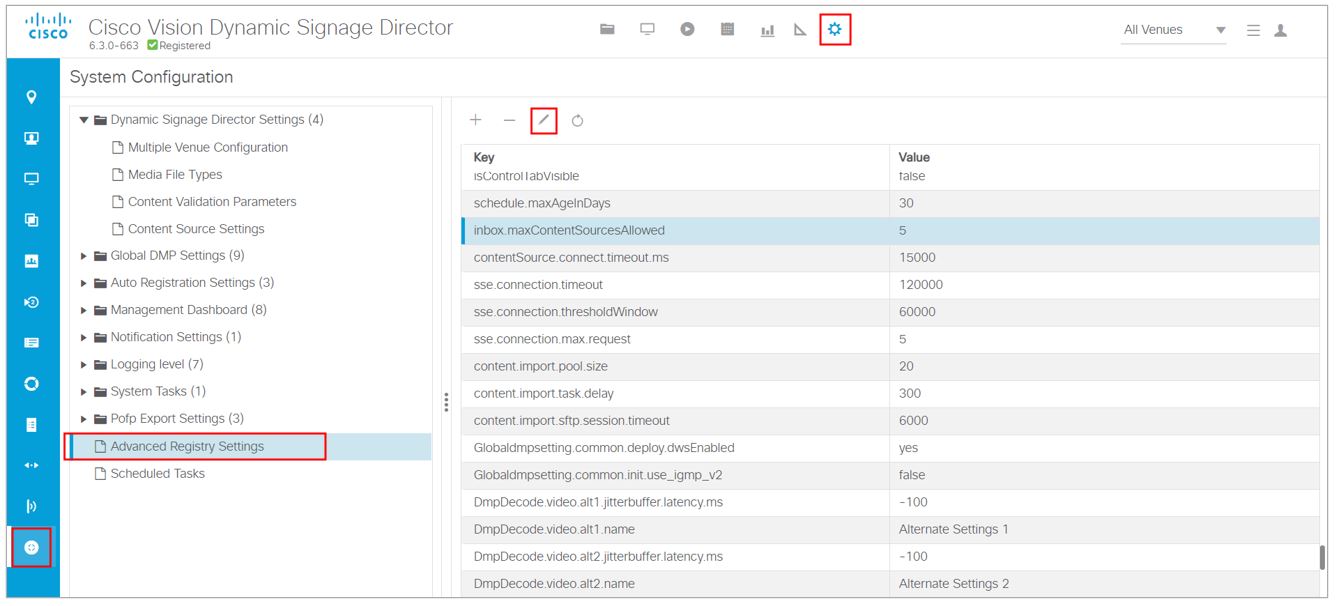The width and height of the screenshot is (1336, 606).
Task: Open the hamburger menu beside All Venues
Action: (x=1253, y=31)
